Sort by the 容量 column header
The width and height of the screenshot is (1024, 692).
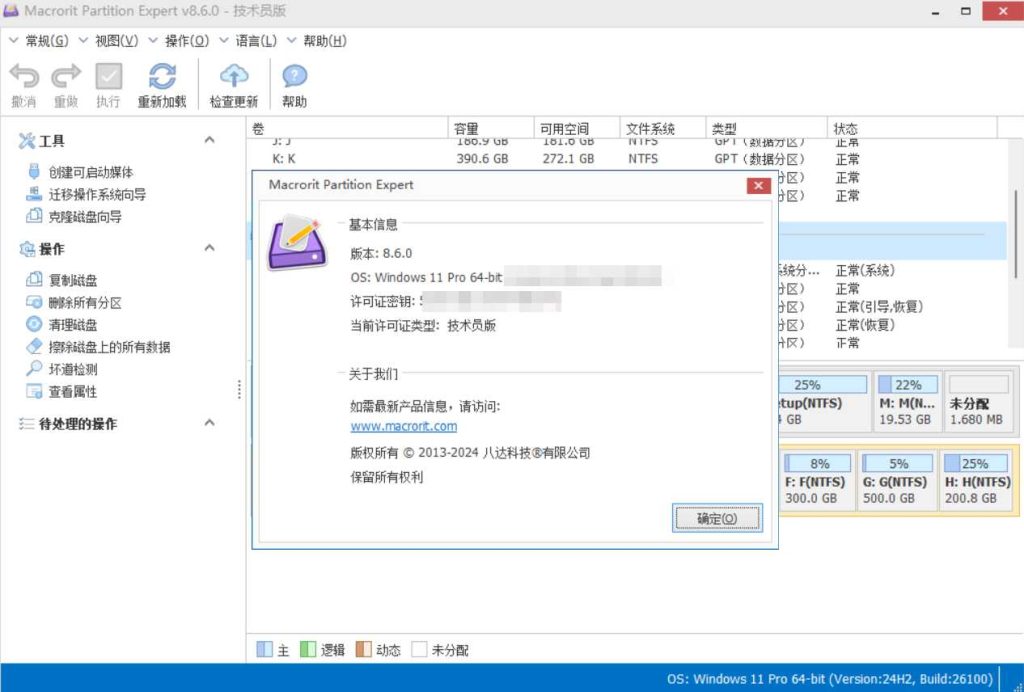[490, 129]
